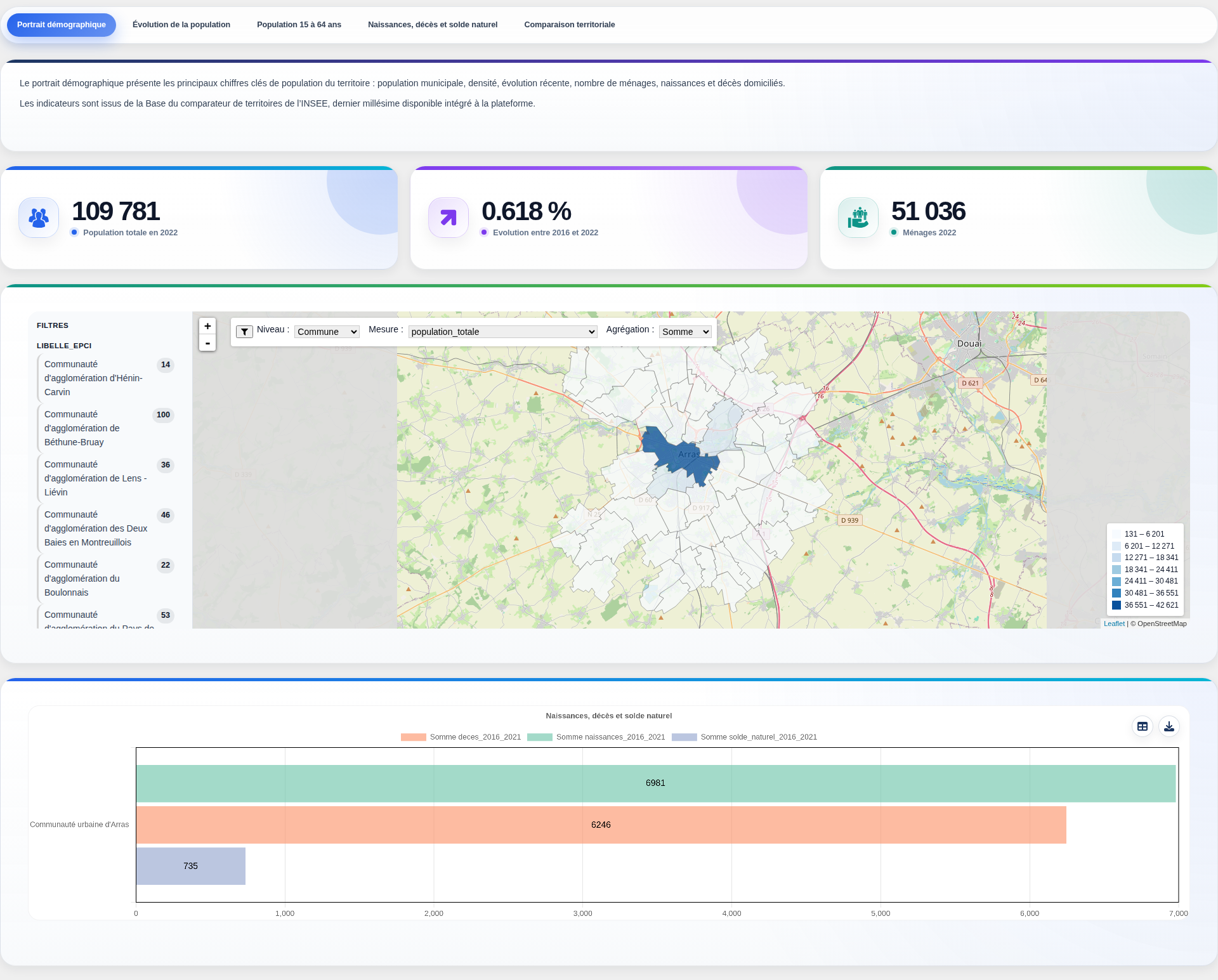Screen dimensions: 1218x980
Task: Open the Niveau dropdown set to Commune
Action: click(327, 332)
